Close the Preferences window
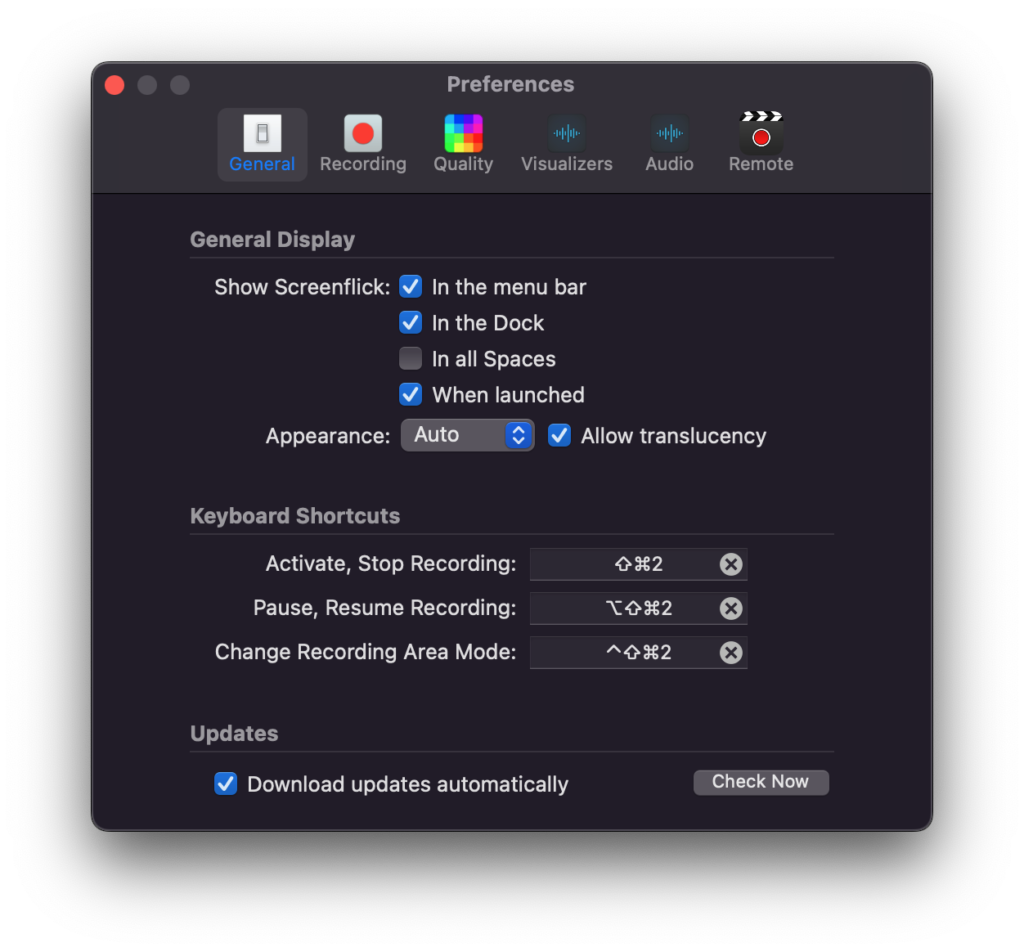 [x=115, y=85]
